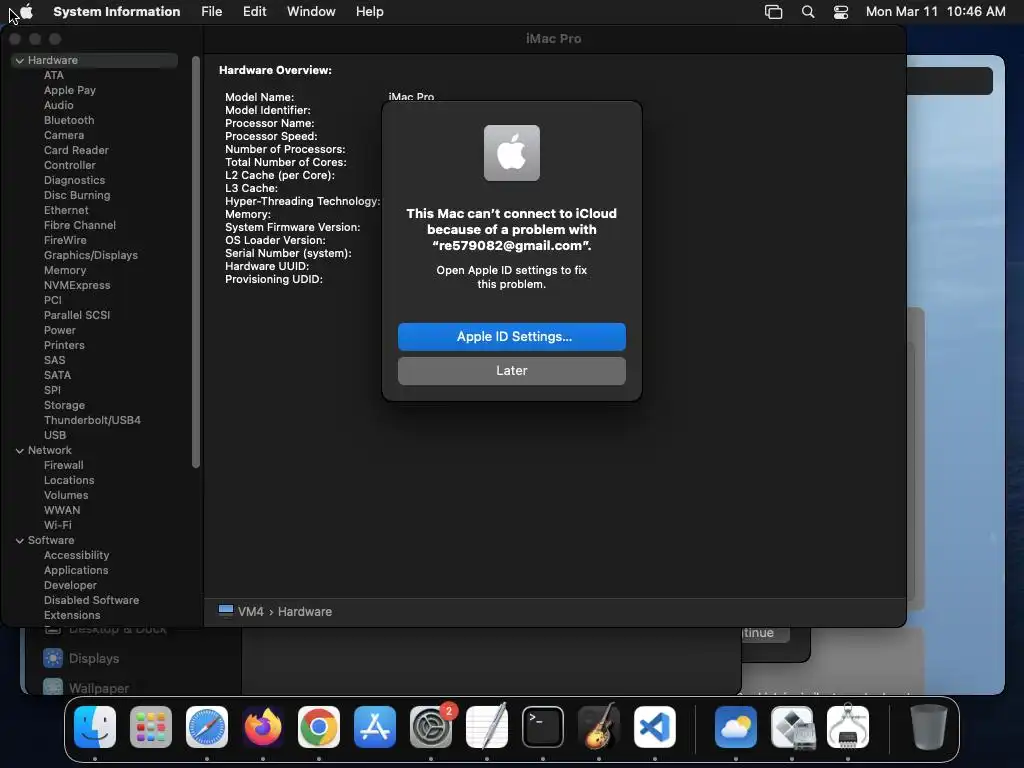Viewport: 1024px width, 768px height.
Task: Select Apple Pay in the sidebar
Action: (70, 90)
